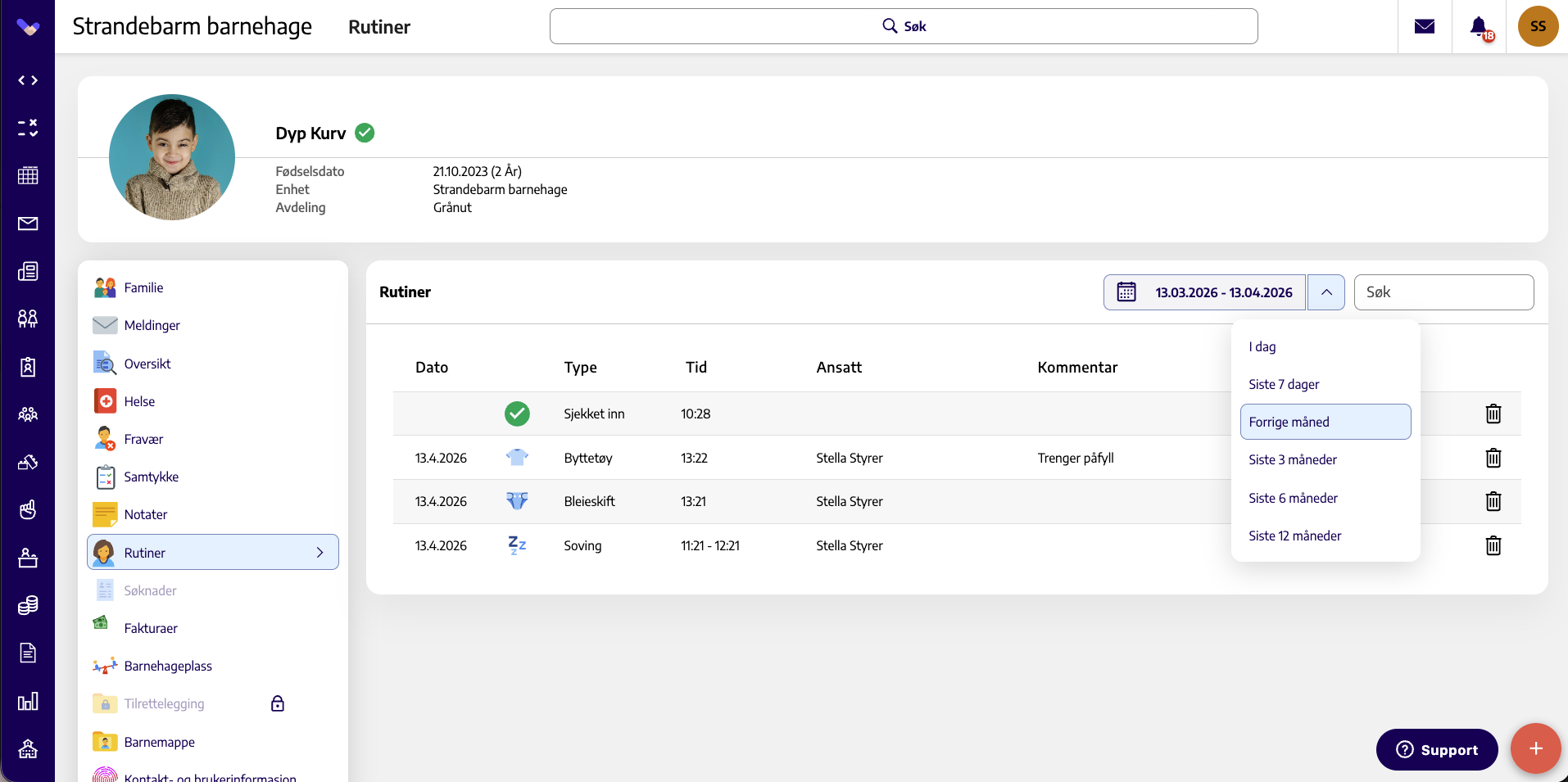Collapse the date range dropdown chevron

pos(1326,292)
